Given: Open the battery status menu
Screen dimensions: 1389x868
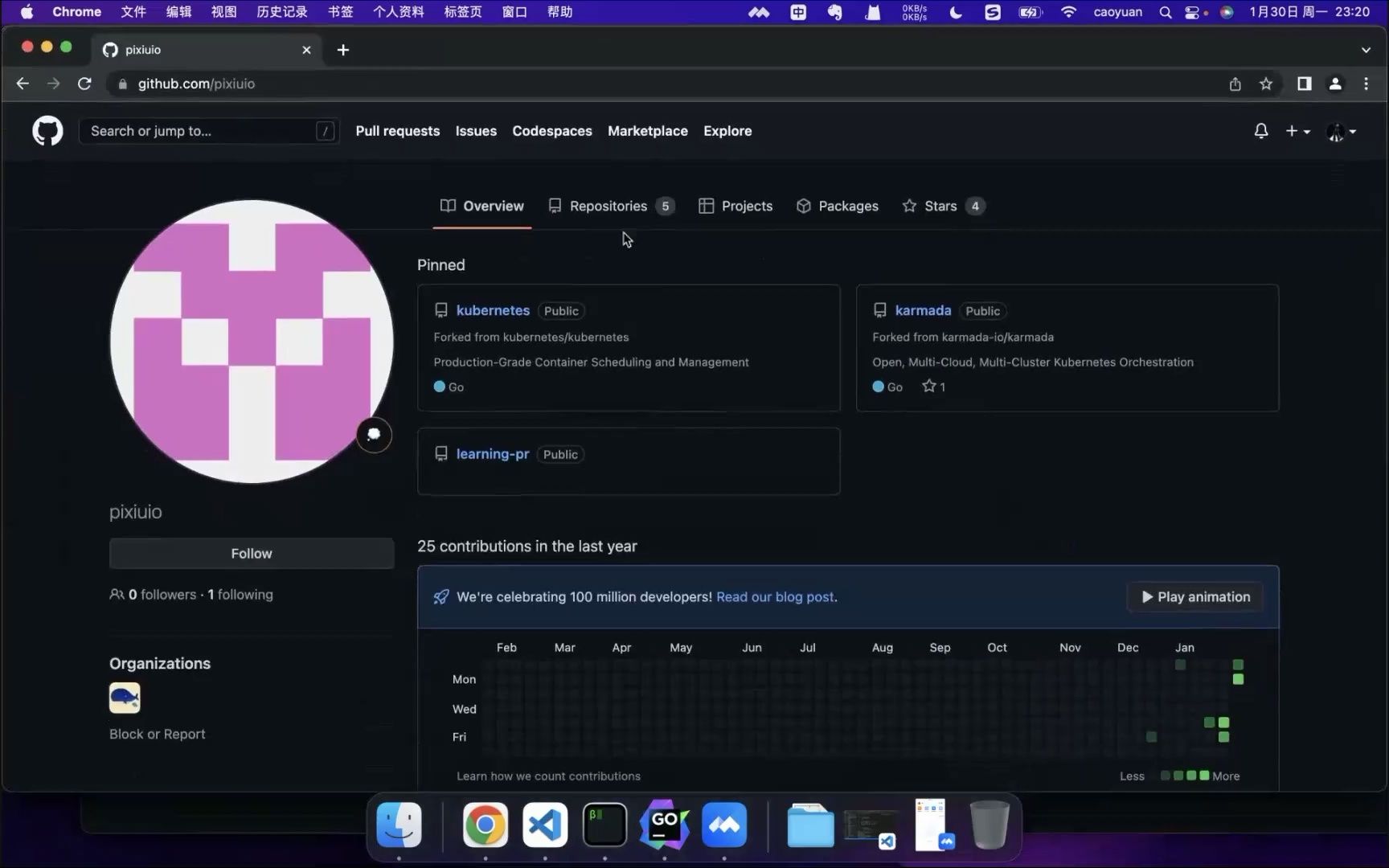Looking at the screenshot, I should tap(1030, 12).
